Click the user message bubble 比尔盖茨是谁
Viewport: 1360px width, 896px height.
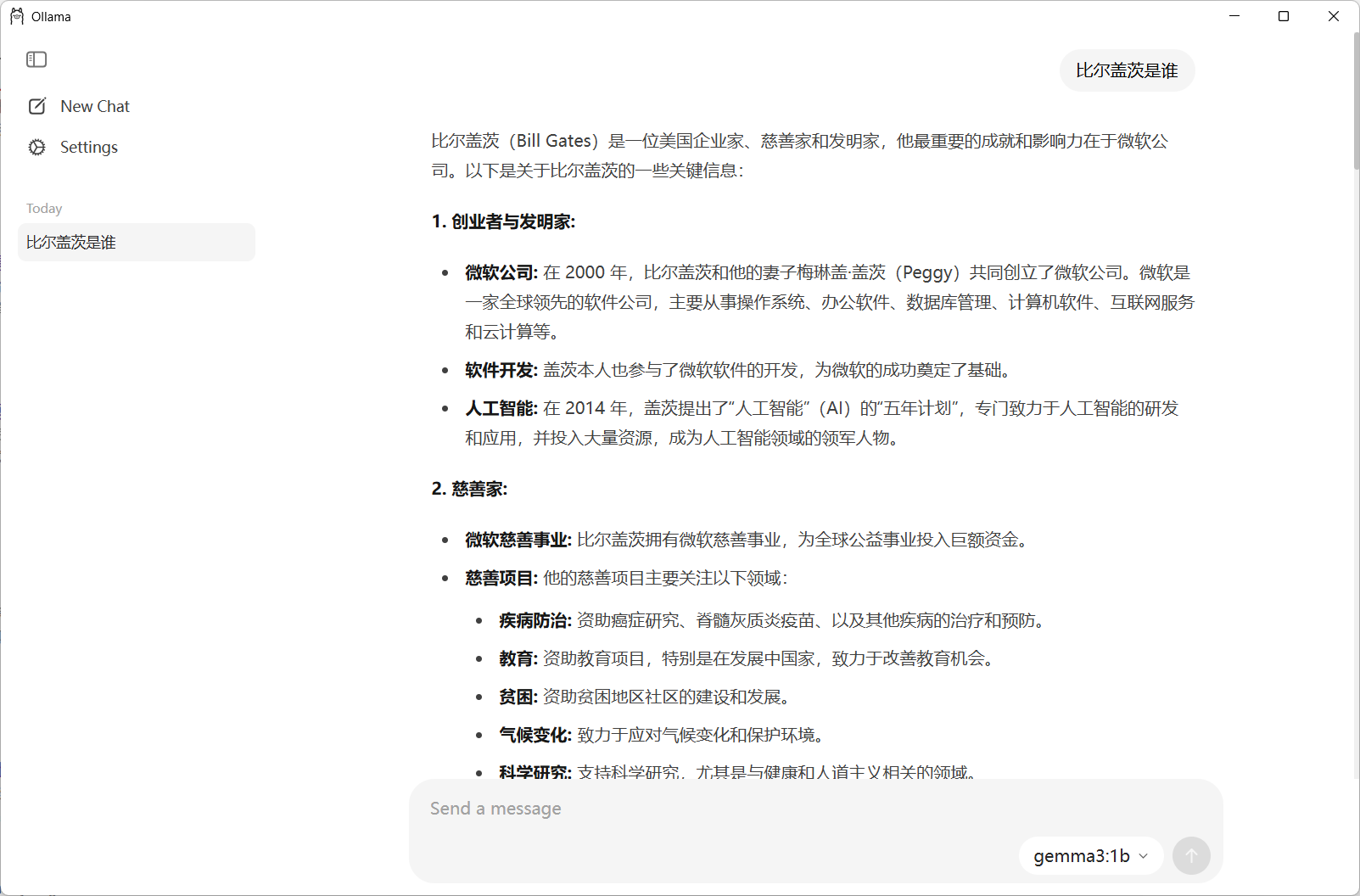click(1127, 70)
